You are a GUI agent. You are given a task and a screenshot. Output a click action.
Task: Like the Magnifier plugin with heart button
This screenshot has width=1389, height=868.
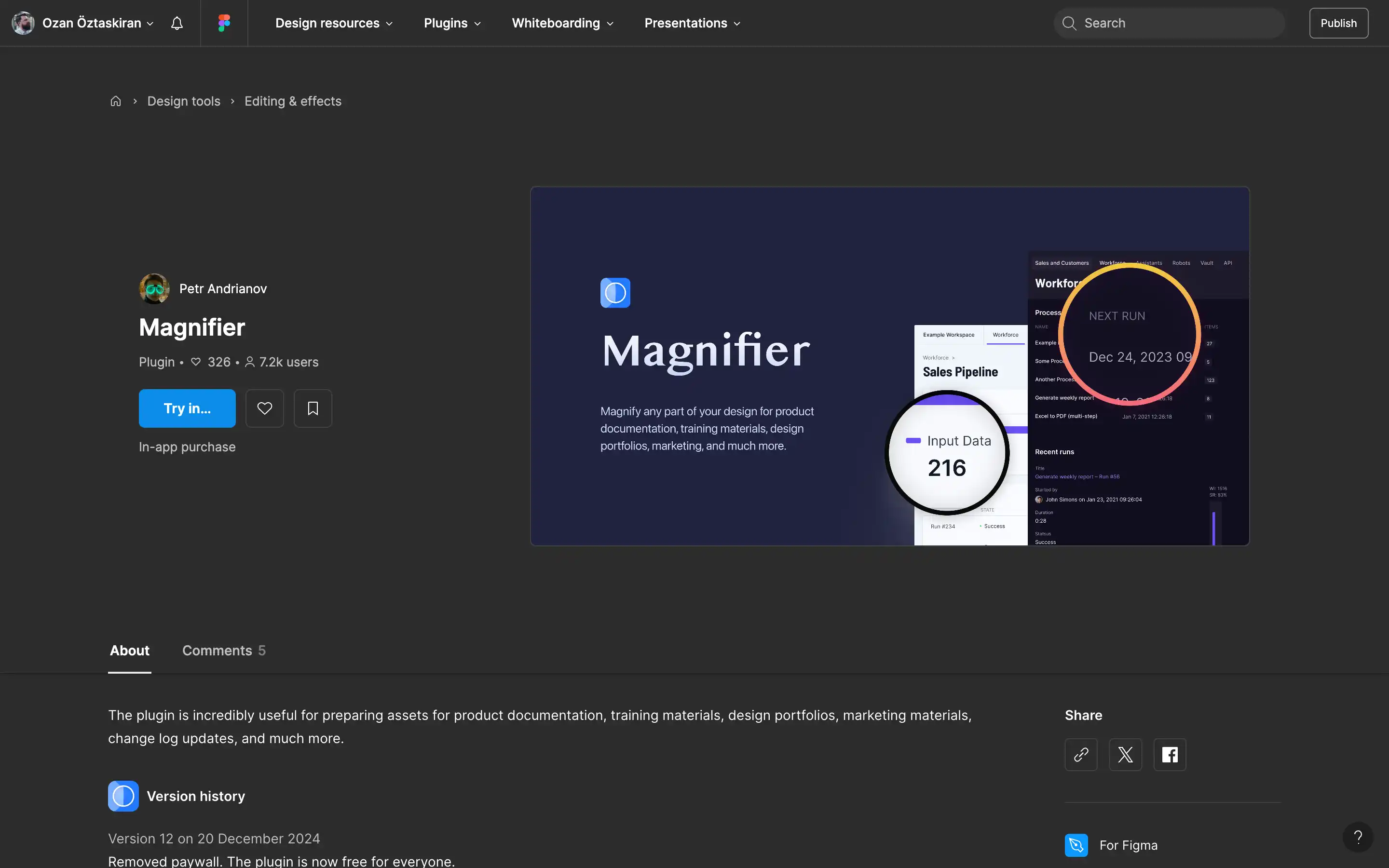[x=265, y=408]
